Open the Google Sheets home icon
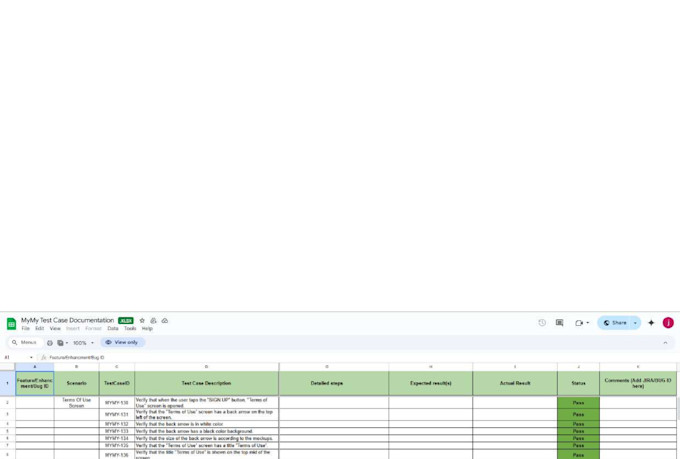The width and height of the screenshot is (680, 459). [11, 324]
